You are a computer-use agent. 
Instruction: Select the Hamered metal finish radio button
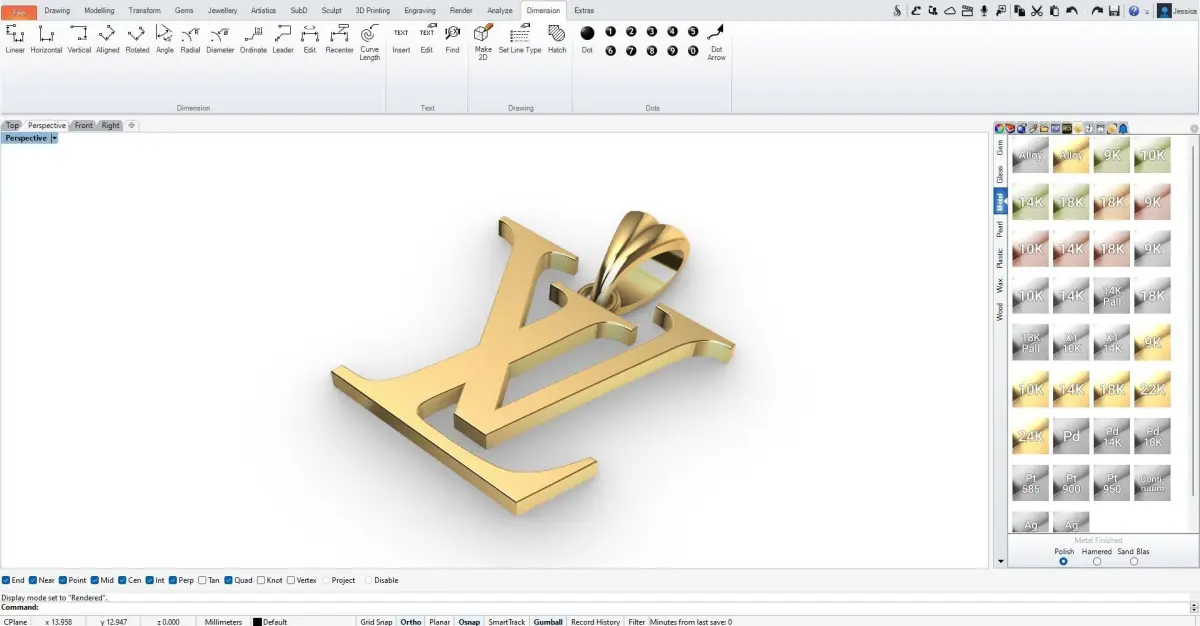(x=1097, y=561)
